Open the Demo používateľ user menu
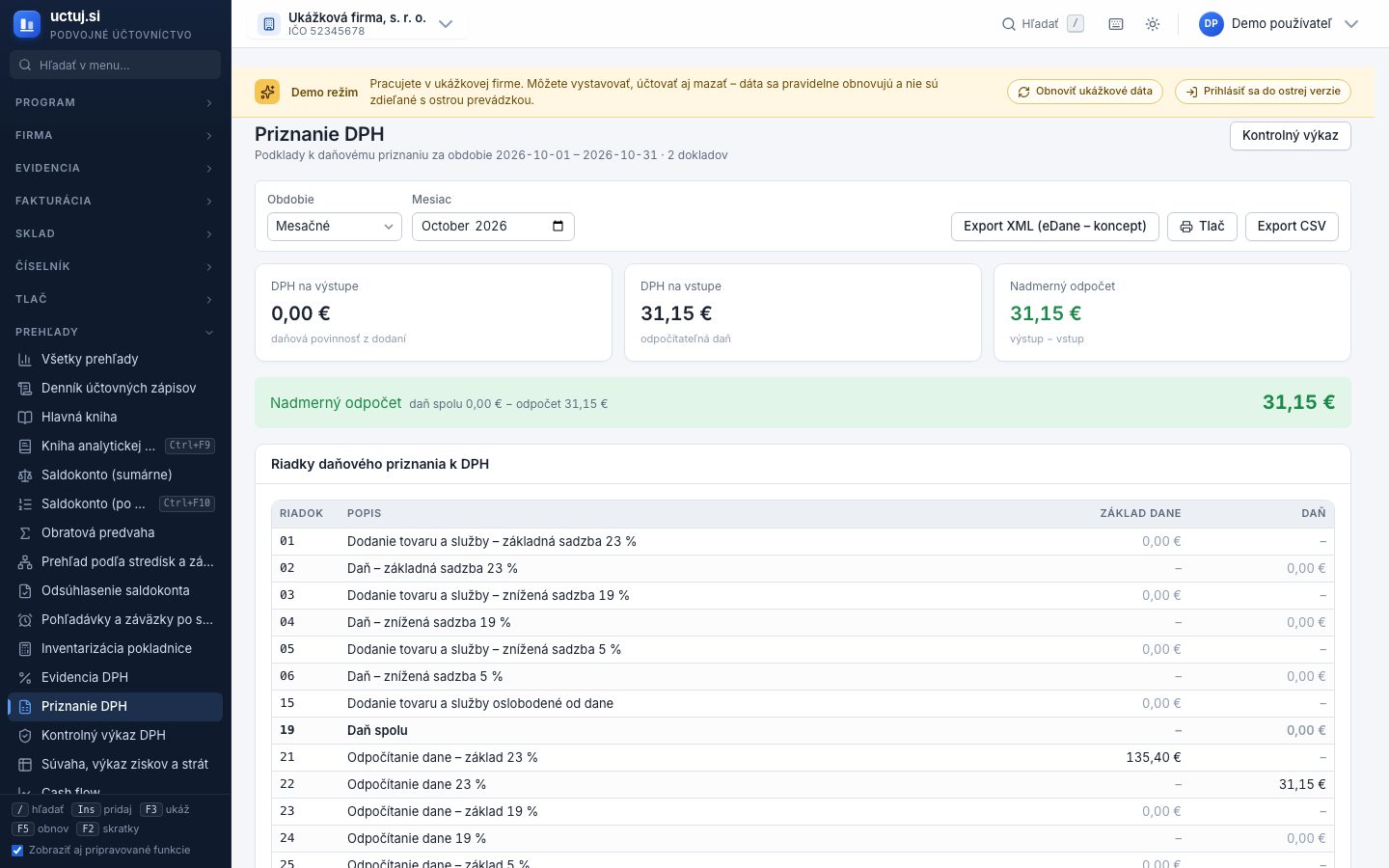 [x=1278, y=24]
